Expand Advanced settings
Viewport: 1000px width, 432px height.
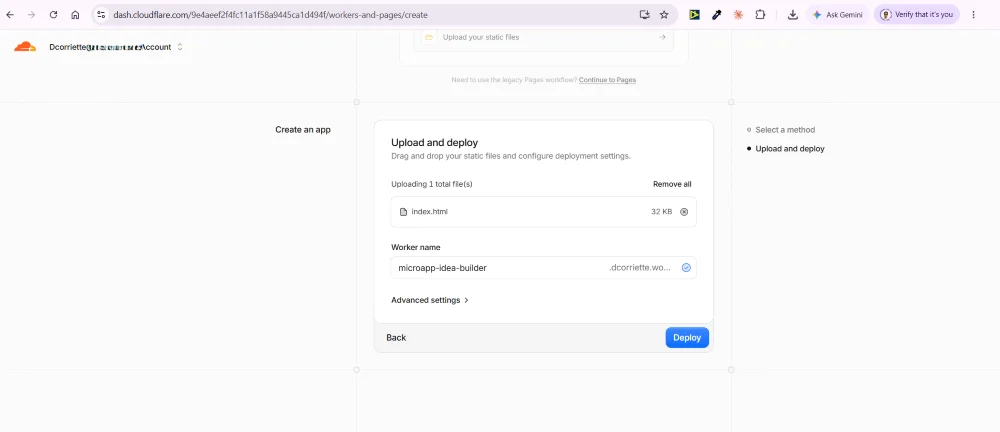(430, 300)
